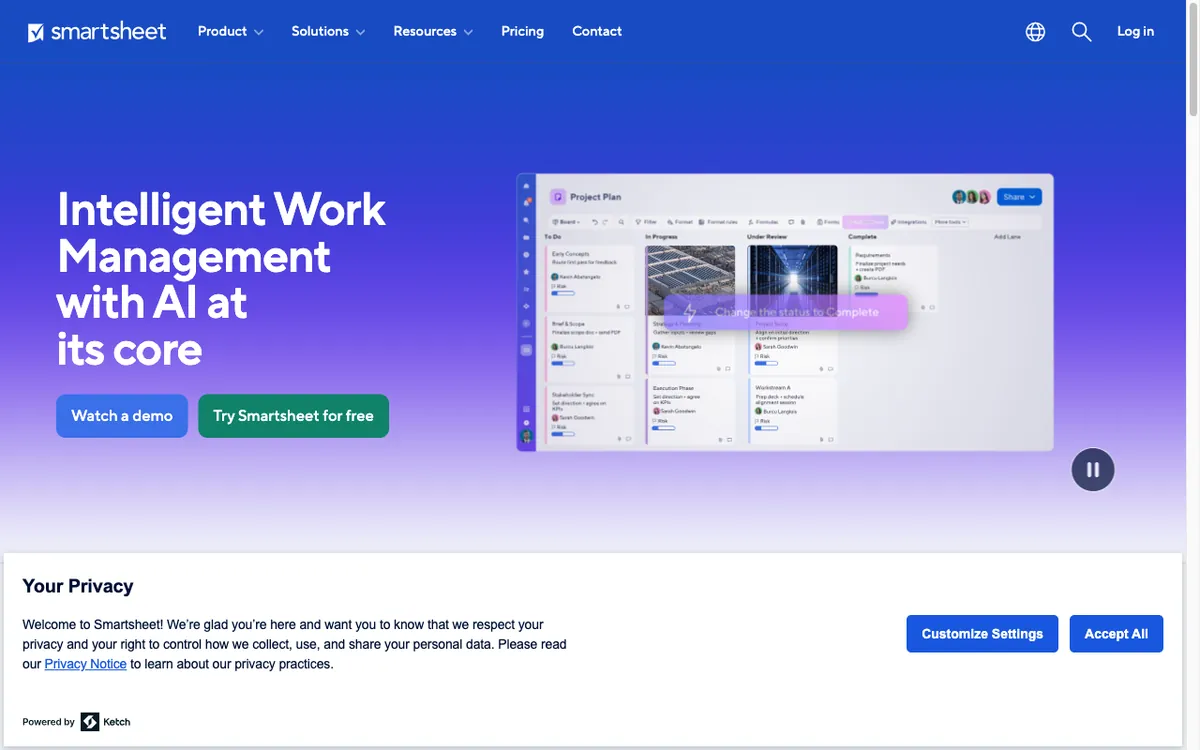Expand the Solutions menu

click(328, 32)
